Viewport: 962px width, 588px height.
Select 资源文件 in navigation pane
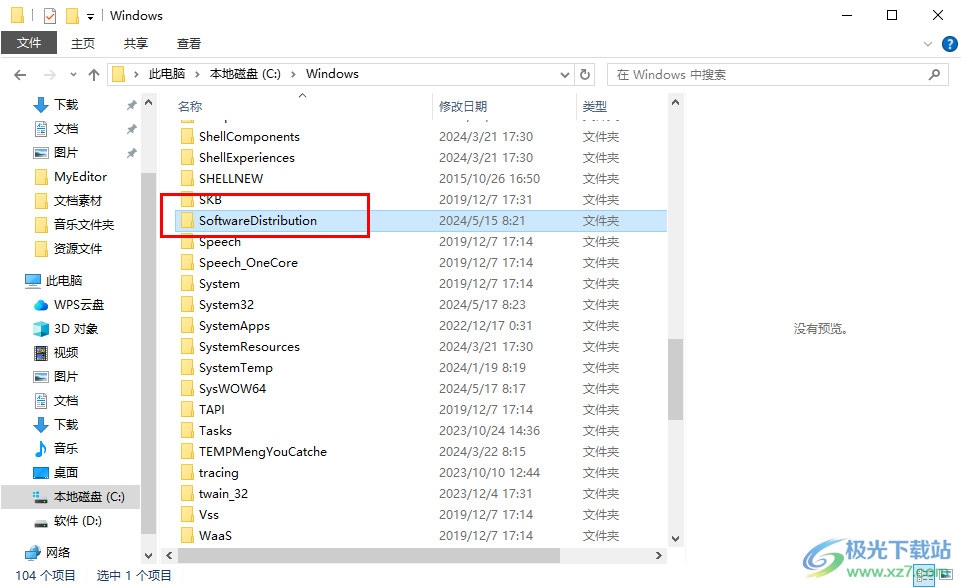[x=77, y=249]
